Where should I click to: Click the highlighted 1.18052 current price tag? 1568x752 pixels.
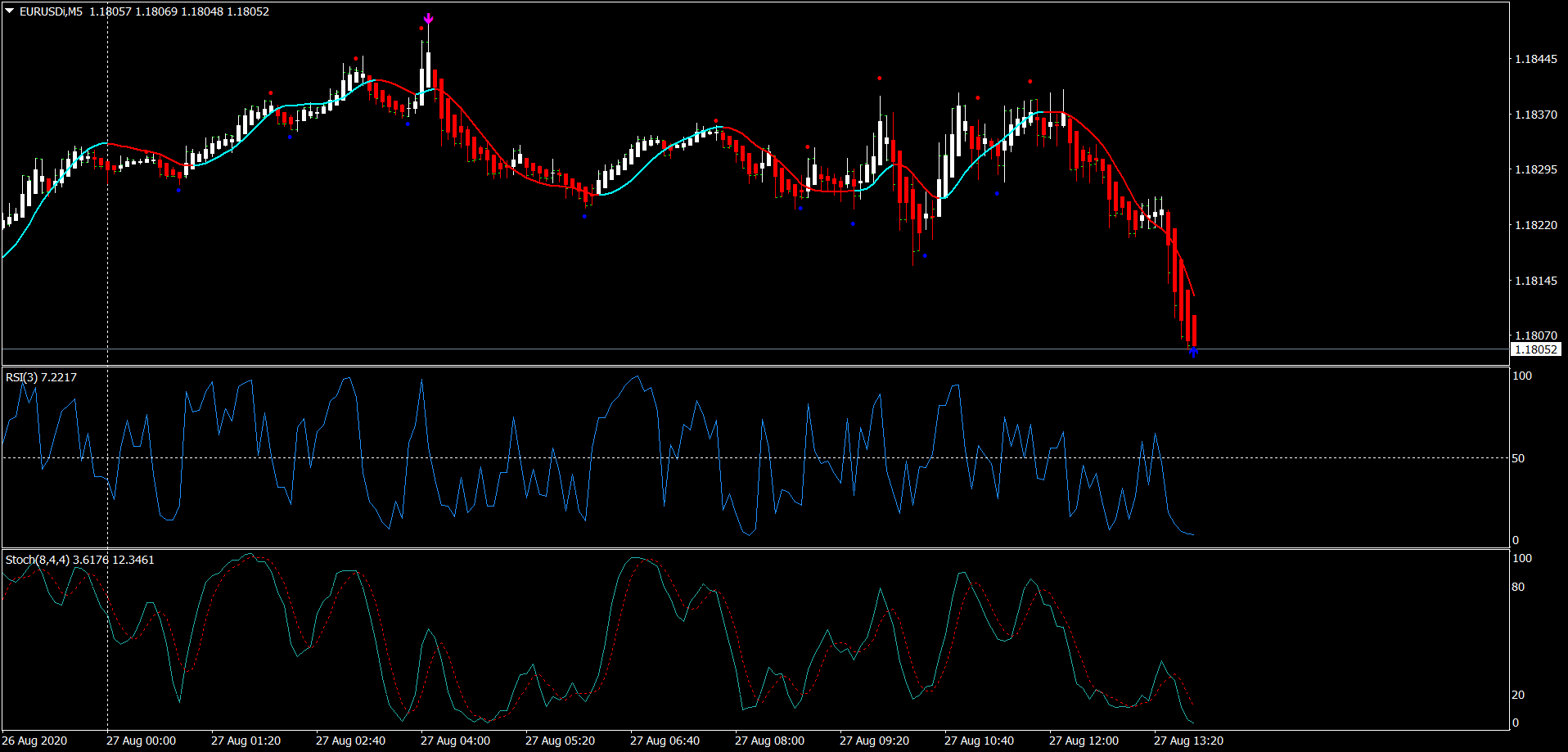pyautogui.click(x=1535, y=349)
